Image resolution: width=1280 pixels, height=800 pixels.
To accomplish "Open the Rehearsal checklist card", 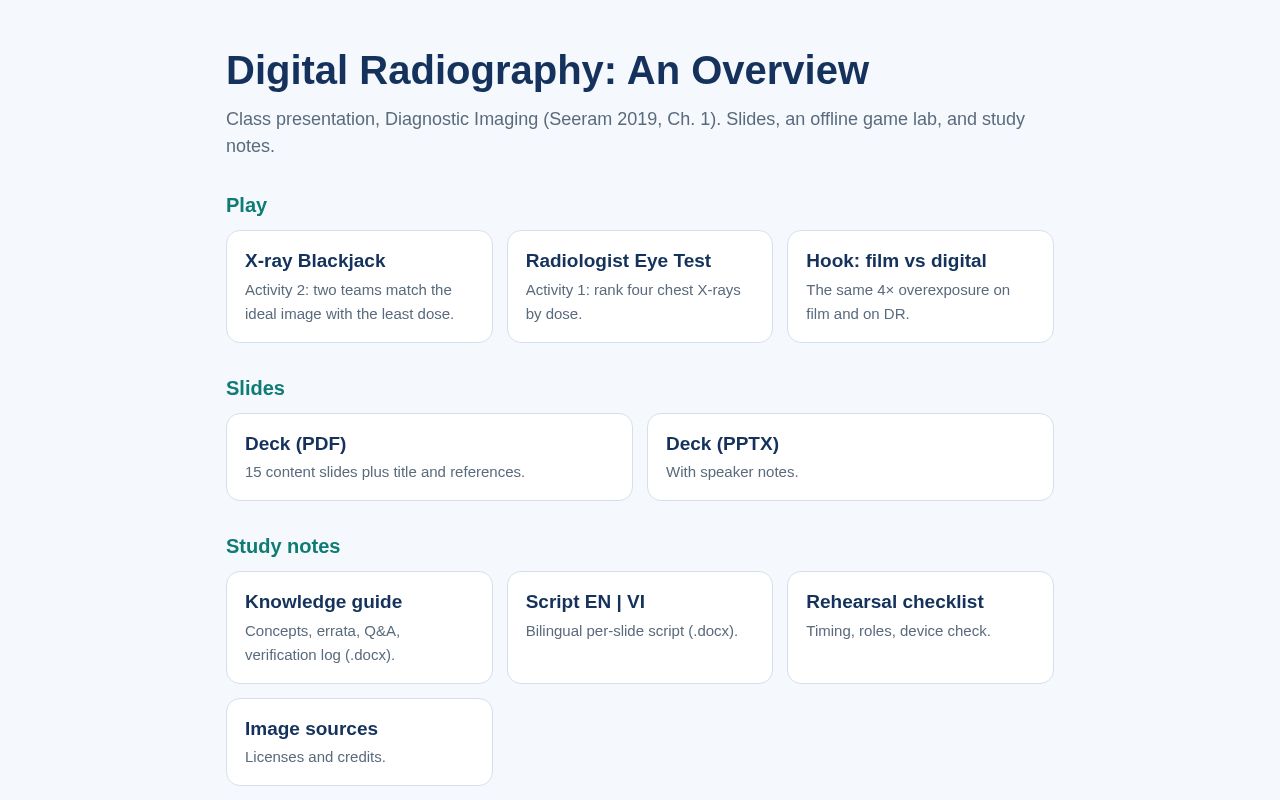I will [x=920, y=628].
